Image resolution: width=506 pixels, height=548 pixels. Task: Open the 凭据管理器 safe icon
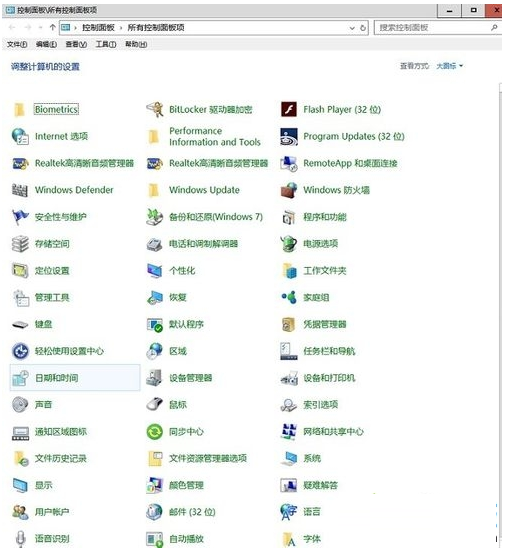pyautogui.click(x=289, y=325)
